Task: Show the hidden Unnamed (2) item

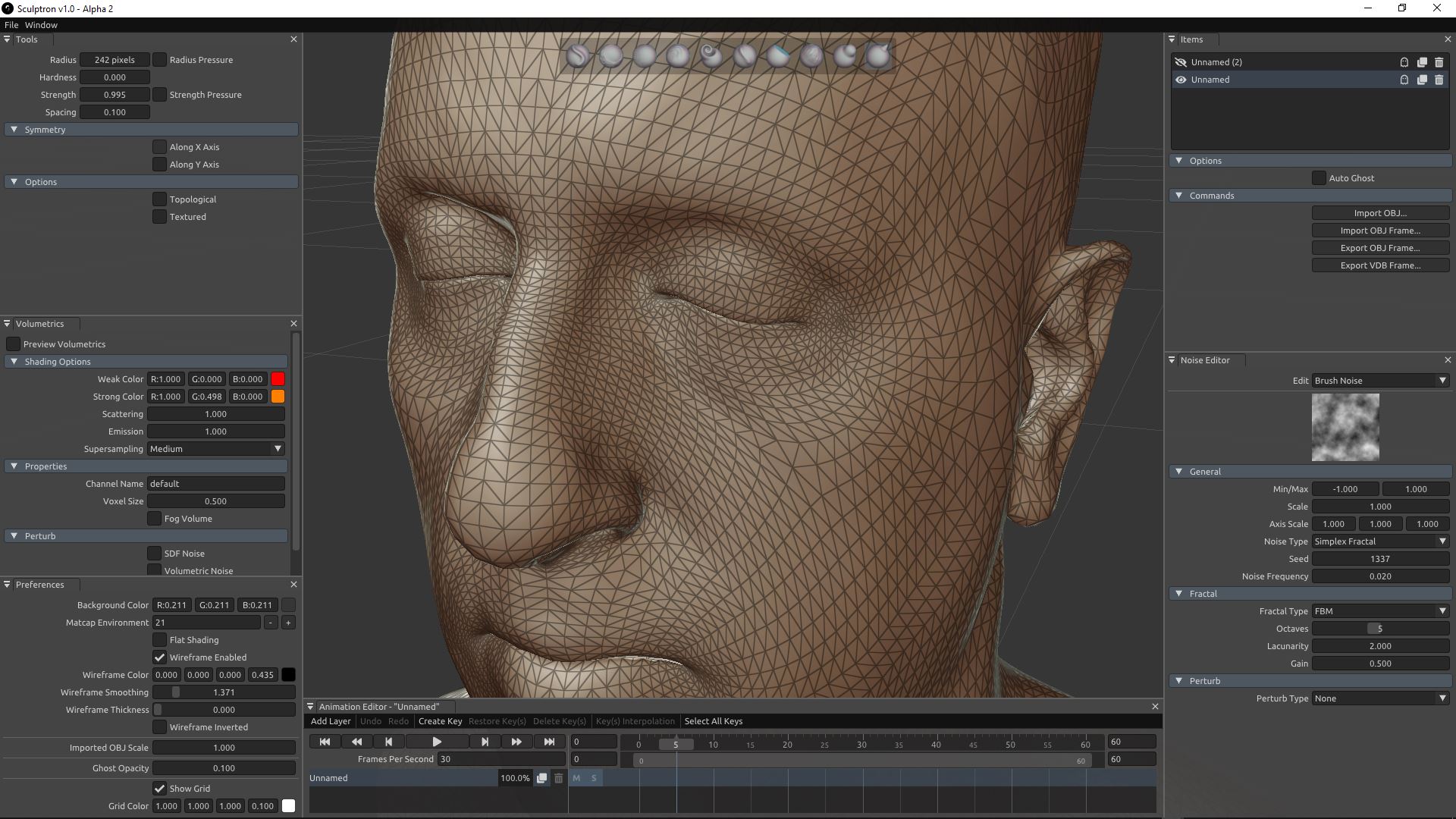Action: (1180, 62)
